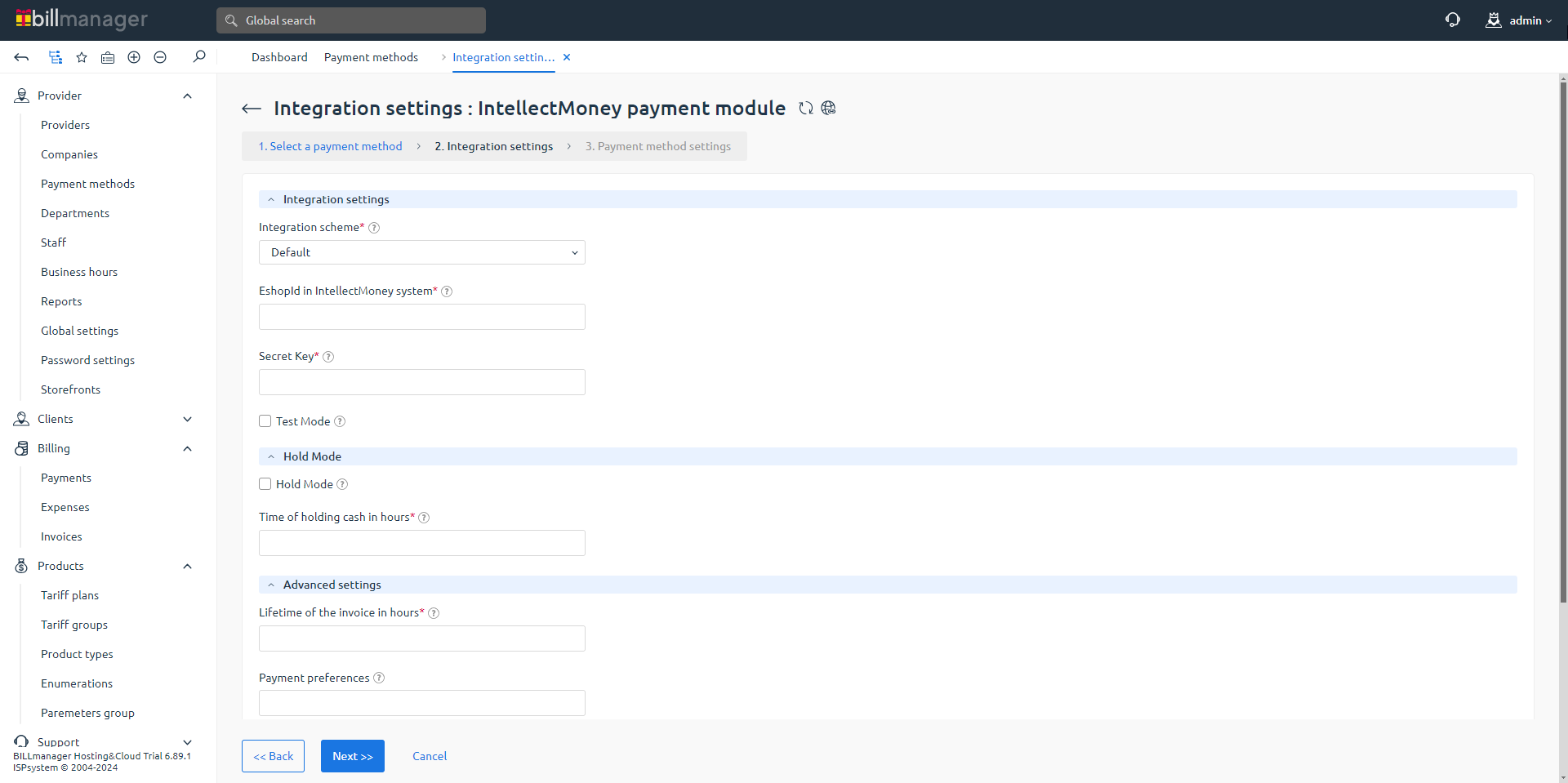Image resolution: width=1568 pixels, height=783 pixels.
Task: Click the favorites star icon
Action: tap(82, 57)
